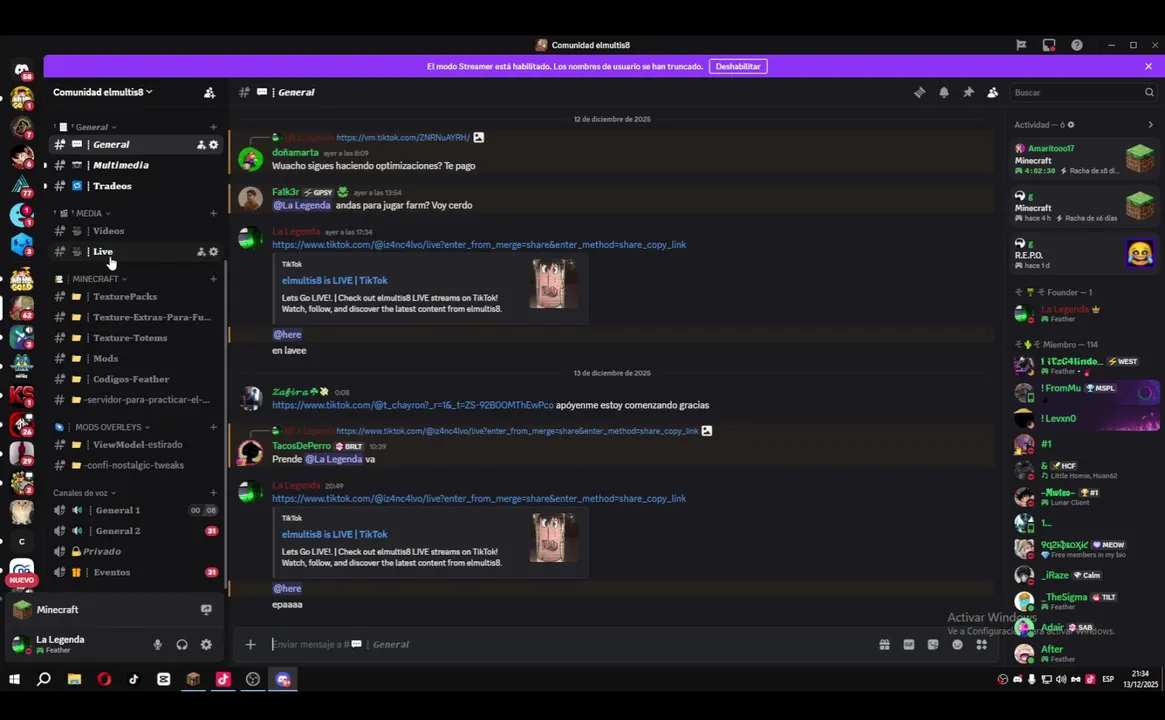Create invite for General channel
Viewport: 1165px width, 720px height.
(201, 145)
